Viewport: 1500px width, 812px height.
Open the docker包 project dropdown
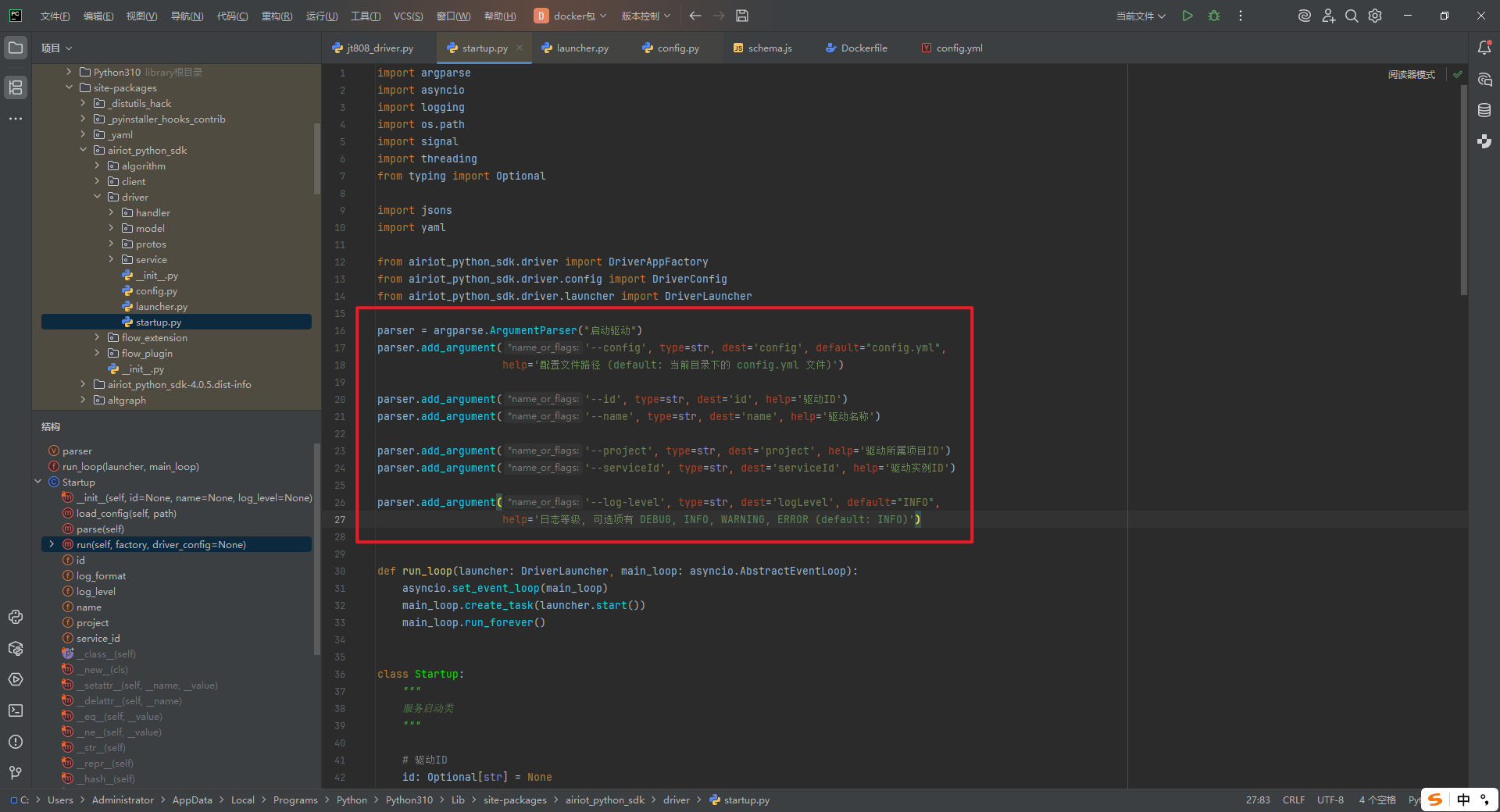570,16
